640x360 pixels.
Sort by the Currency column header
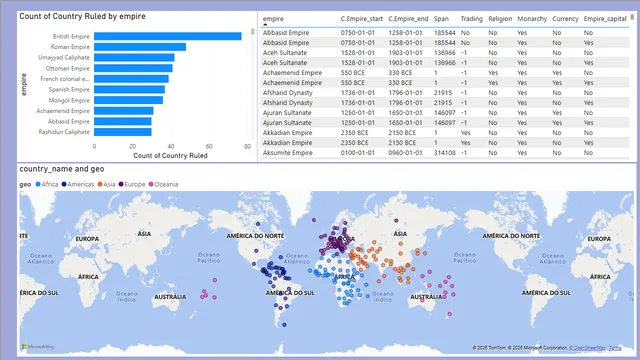tap(565, 19)
